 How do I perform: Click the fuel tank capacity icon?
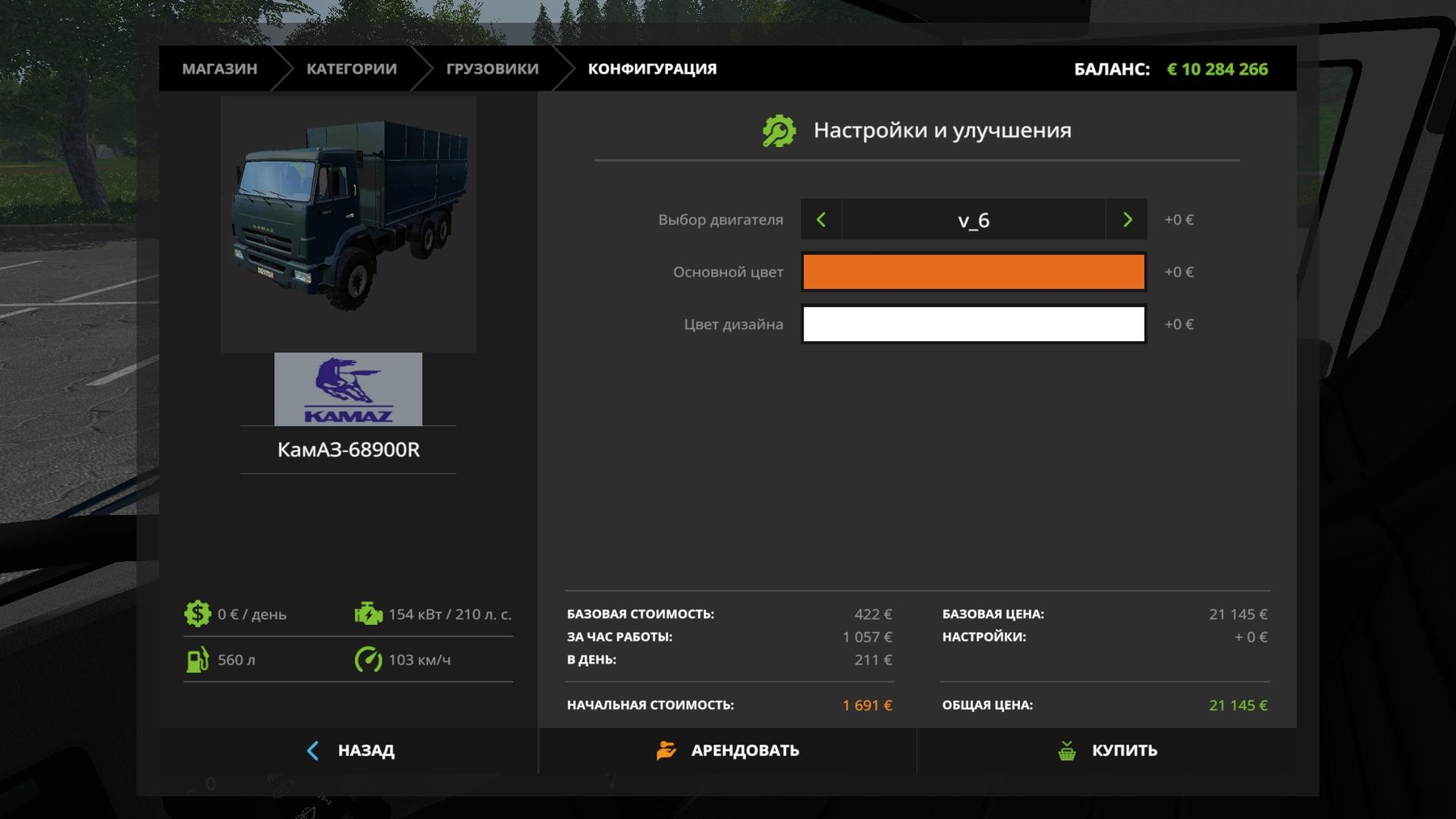[x=197, y=660]
